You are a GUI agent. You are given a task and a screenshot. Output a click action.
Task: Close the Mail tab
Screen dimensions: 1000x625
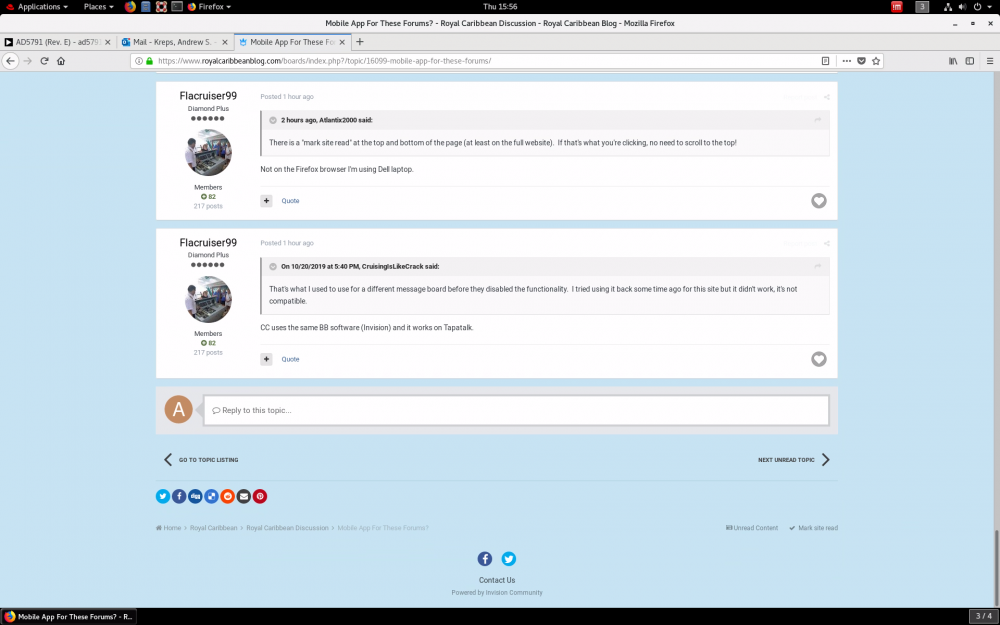pos(224,42)
